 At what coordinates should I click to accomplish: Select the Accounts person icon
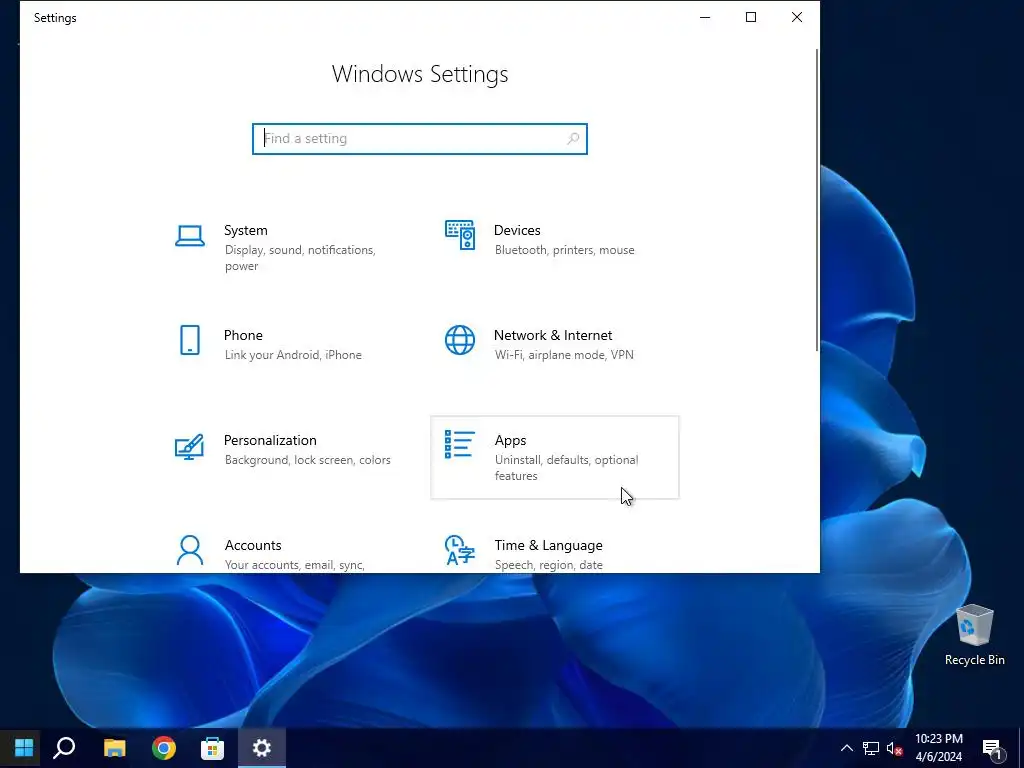pyautogui.click(x=189, y=551)
